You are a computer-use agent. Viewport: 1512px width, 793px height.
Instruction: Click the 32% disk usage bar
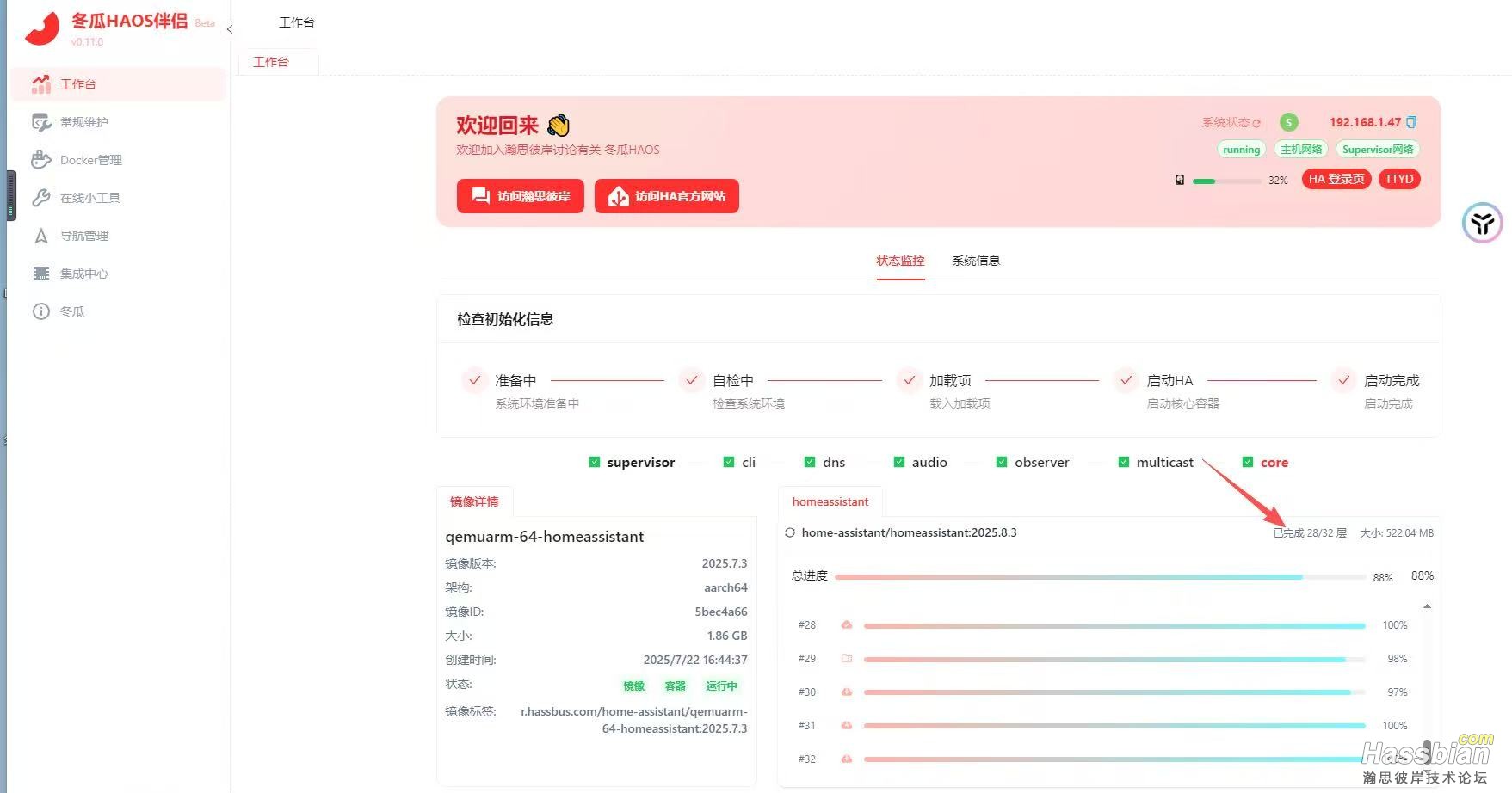(x=1226, y=181)
